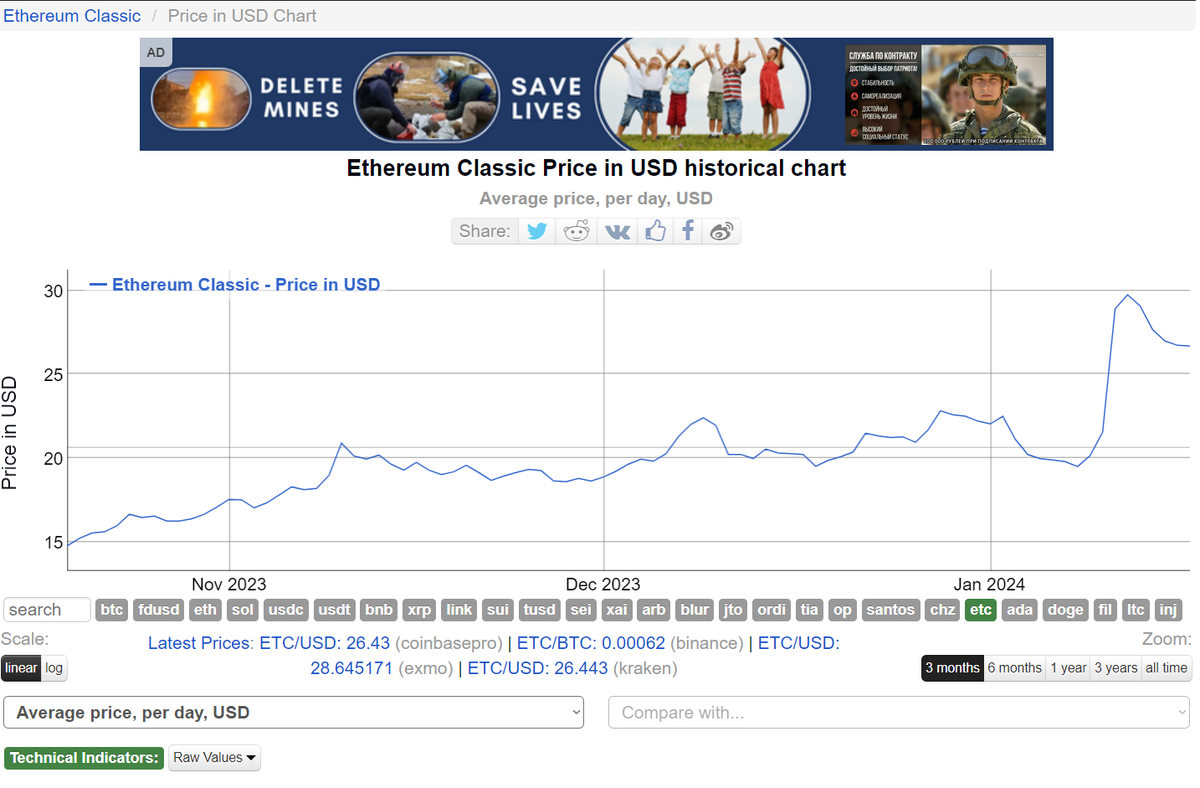
Task: Set zoom to all time
Action: point(1166,668)
